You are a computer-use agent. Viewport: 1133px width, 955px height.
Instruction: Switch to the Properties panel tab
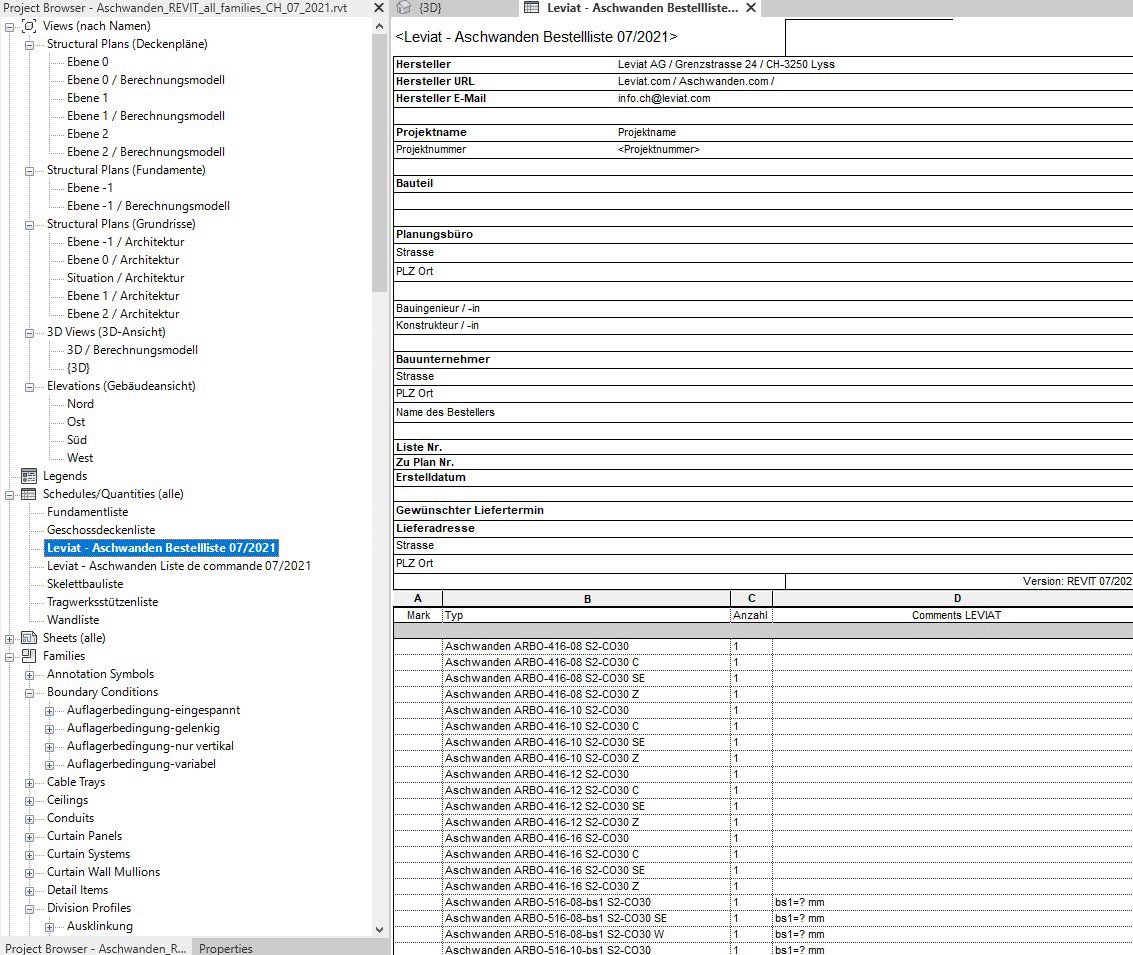click(x=225, y=948)
